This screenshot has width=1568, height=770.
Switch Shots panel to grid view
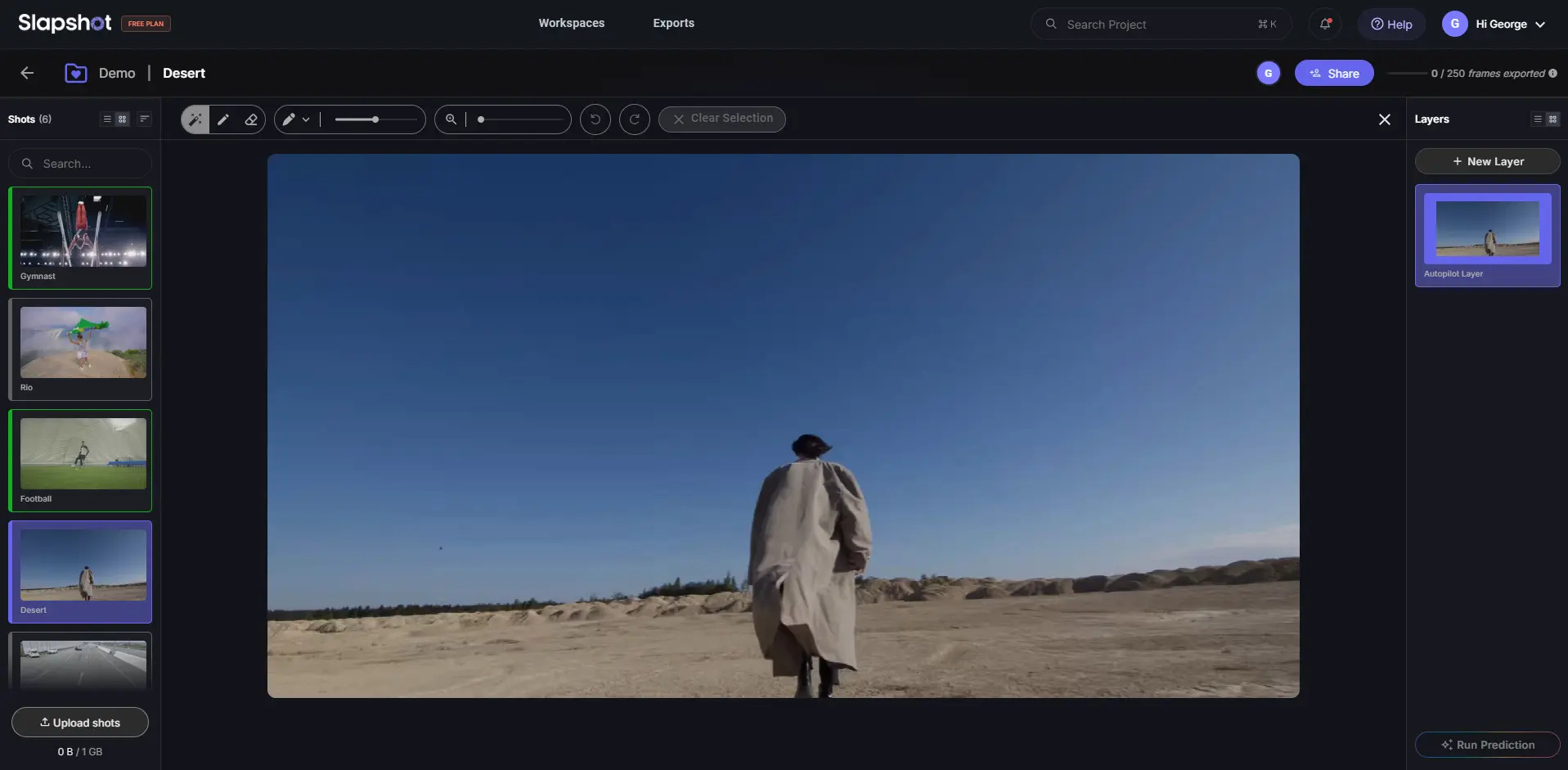(123, 119)
